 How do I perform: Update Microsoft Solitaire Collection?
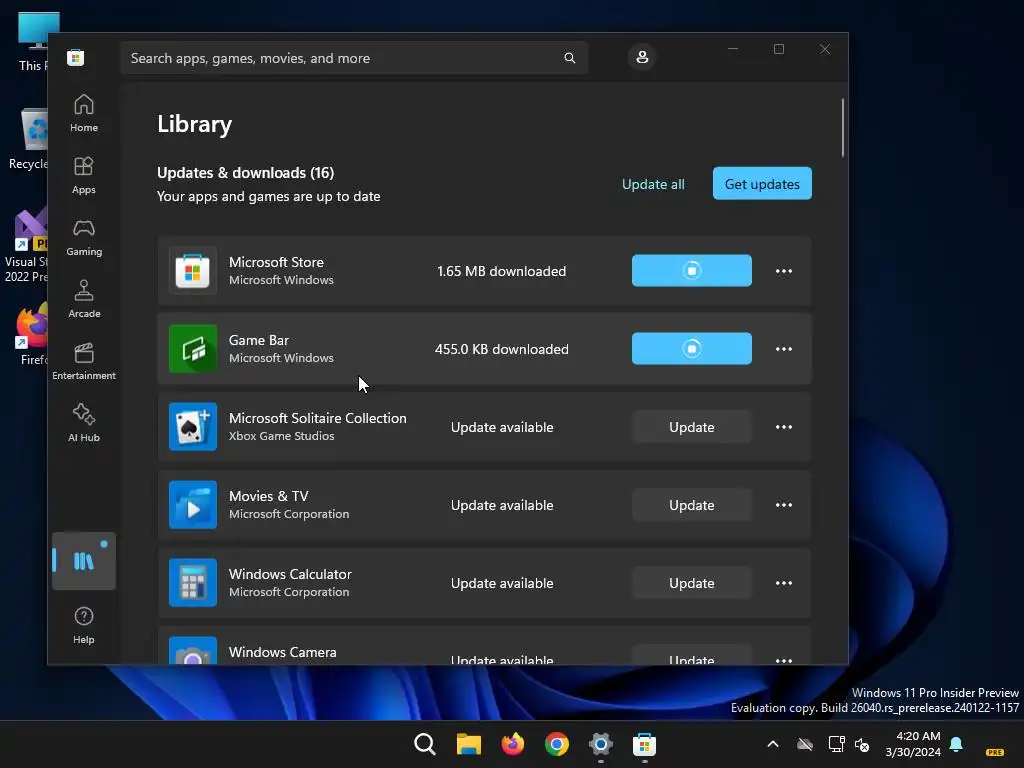692,427
